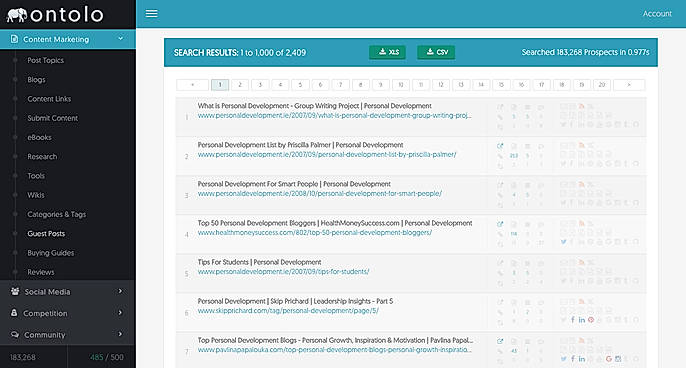Expand Community section arrow
Screen dimensions: 686x368
click(120, 334)
